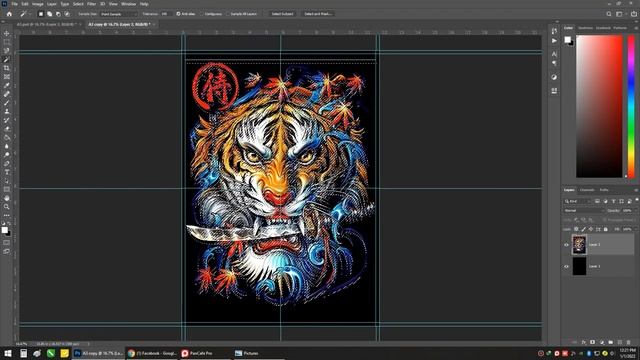Pick a hue on the rainbow slider
The height and width of the screenshot is (360, 640).
pyautogui.click(x=631, y=106)
